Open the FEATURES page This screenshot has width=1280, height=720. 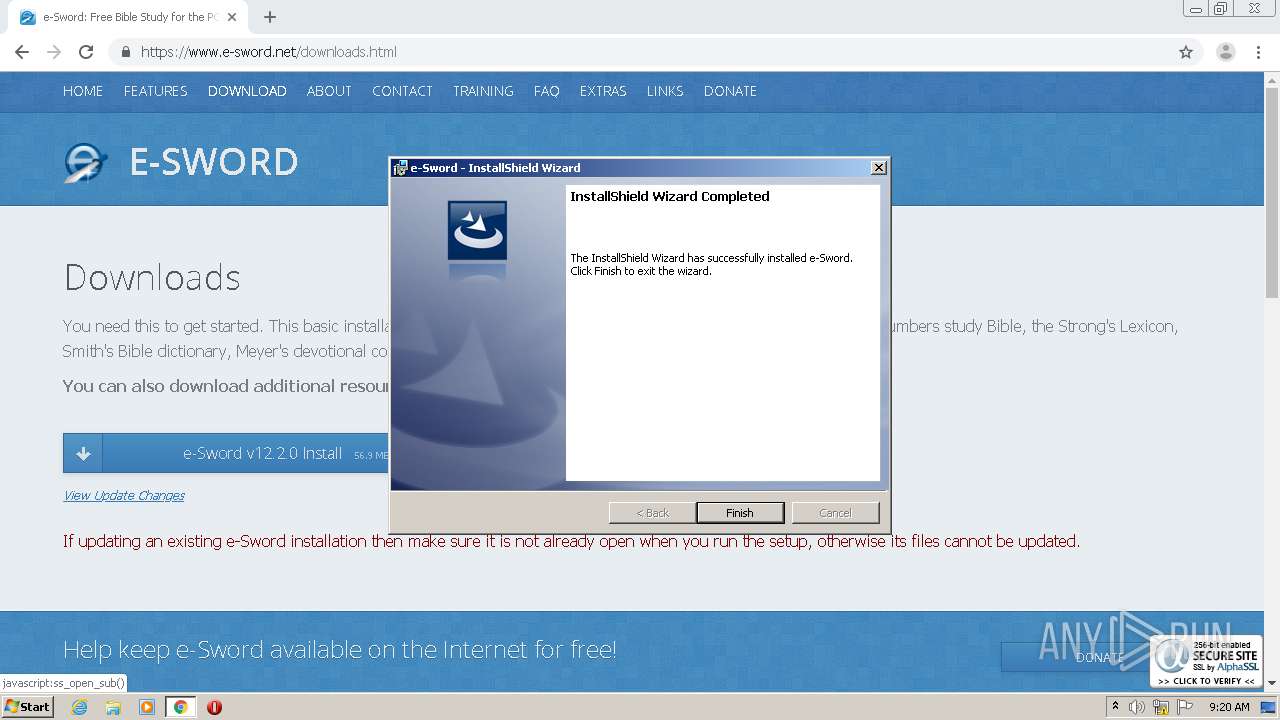[x=155, y=91]
